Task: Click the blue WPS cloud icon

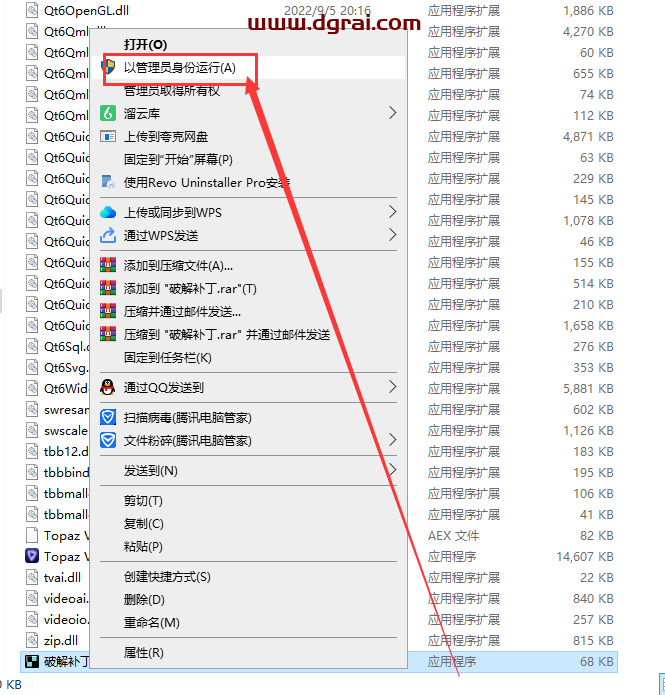Action: 108,212
